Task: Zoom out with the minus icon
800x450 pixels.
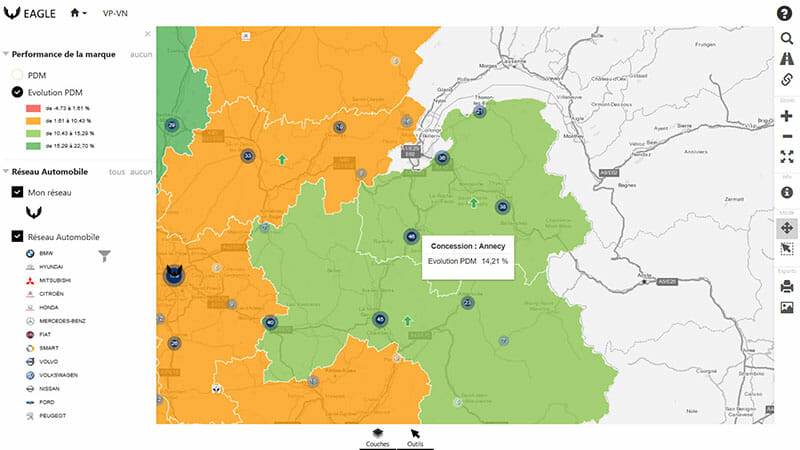Action: [787, 136]
